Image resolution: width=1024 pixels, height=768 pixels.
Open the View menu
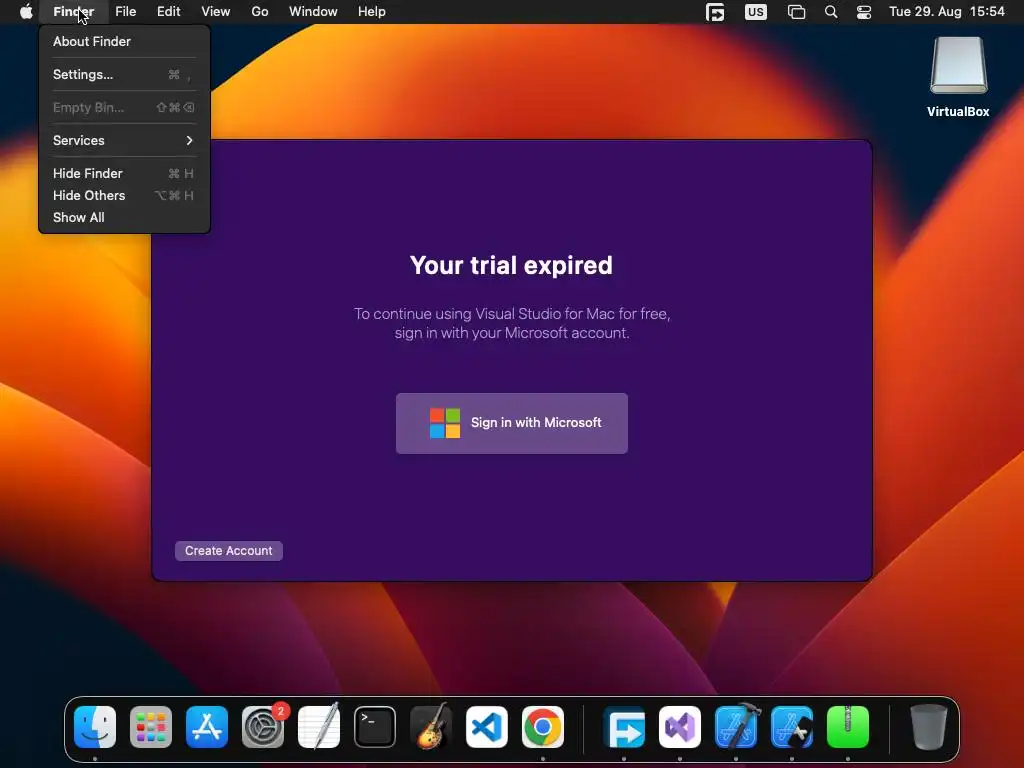pyautogui.click(x=216, y=12)
